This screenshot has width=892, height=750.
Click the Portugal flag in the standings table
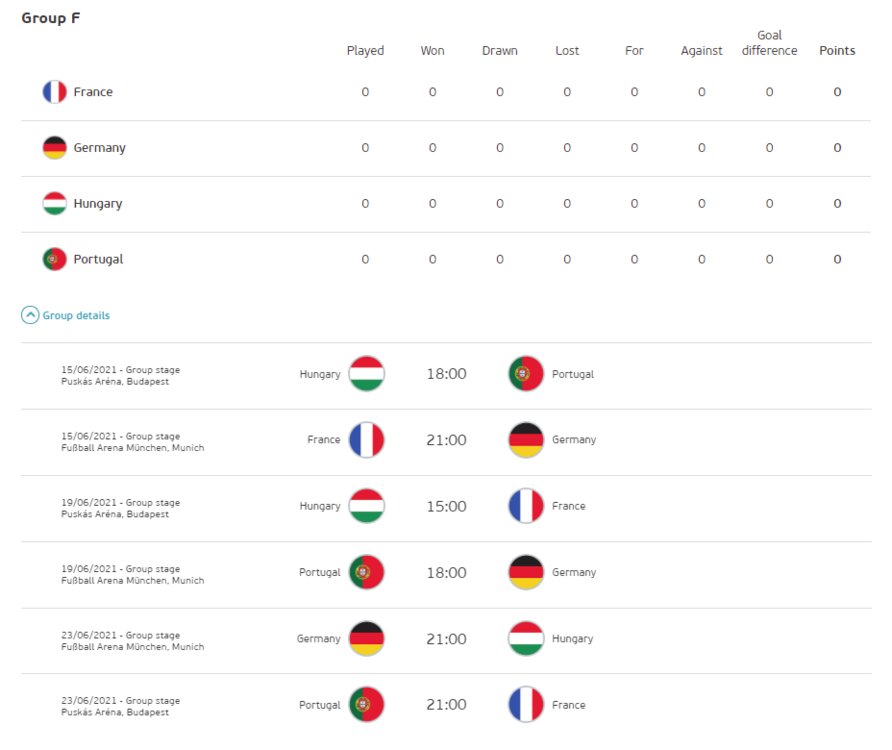(x=54, y=260)
